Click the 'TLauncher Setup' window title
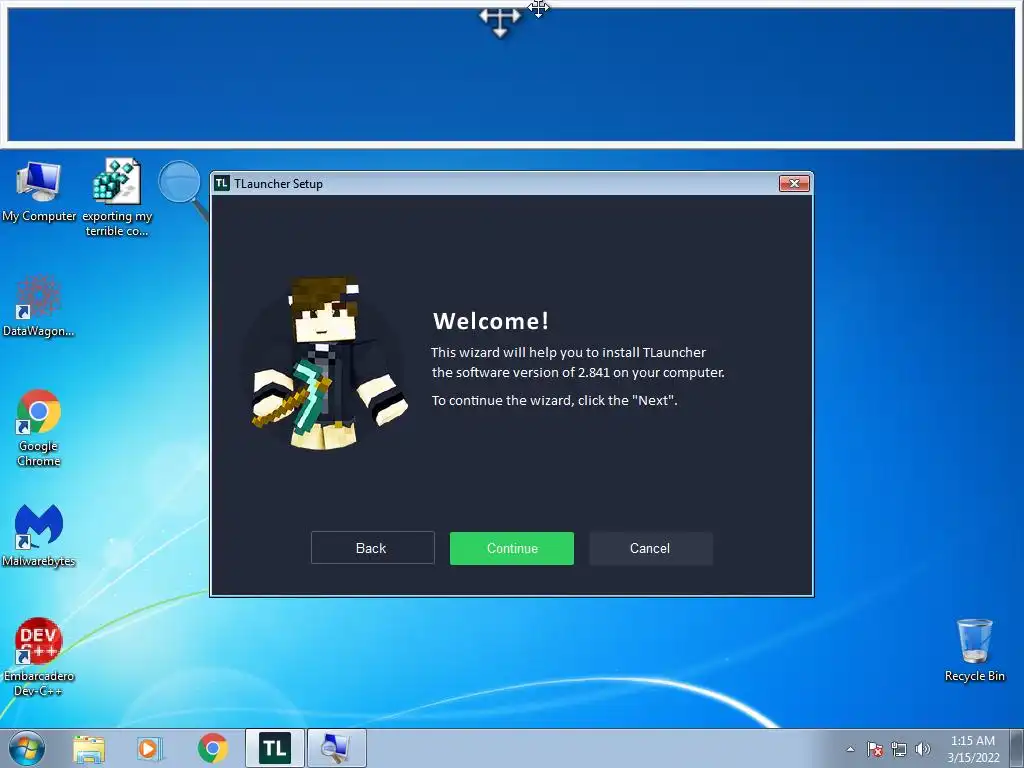The width and height of the screenshot is (1024, 768). click(x=278, y=184)
